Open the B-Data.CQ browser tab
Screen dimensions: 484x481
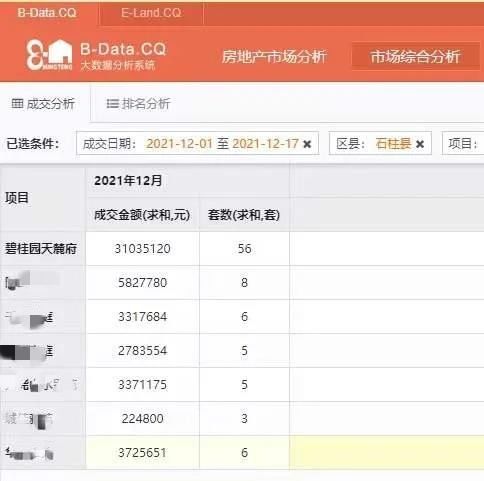(47, 13)
